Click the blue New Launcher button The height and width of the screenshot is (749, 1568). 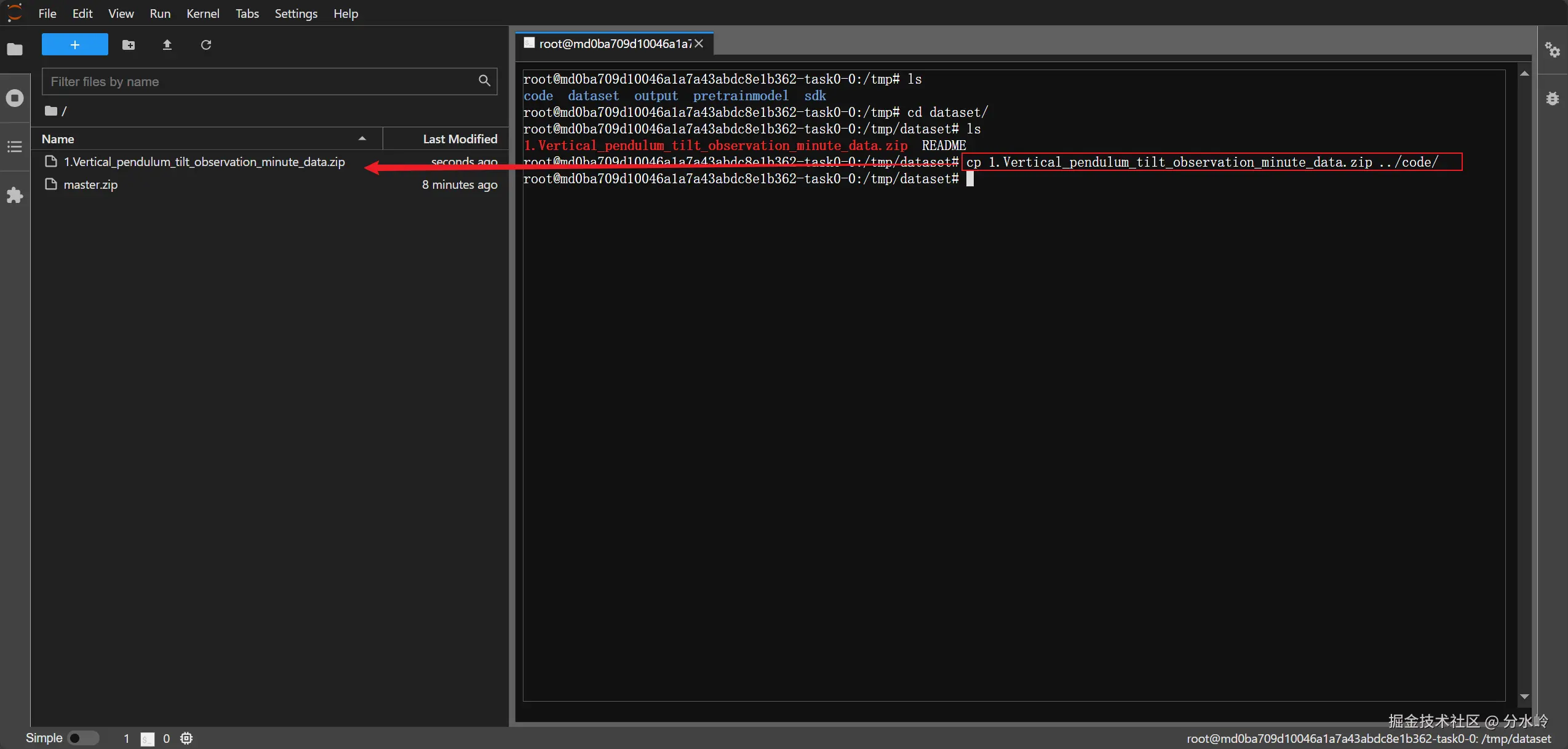74,45
